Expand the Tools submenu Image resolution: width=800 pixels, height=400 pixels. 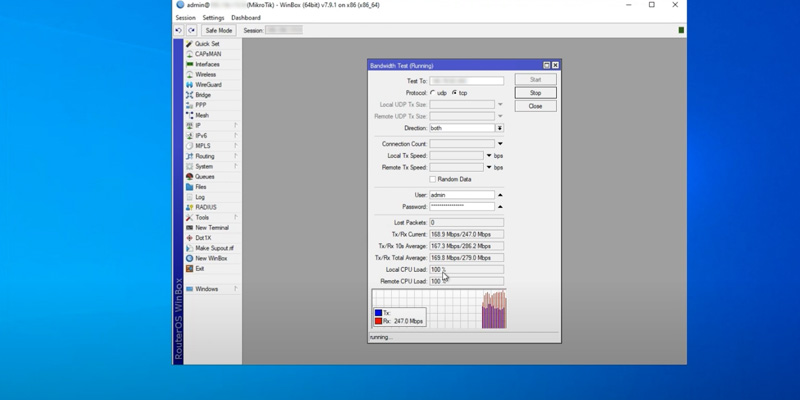click(x=236, y=217)
